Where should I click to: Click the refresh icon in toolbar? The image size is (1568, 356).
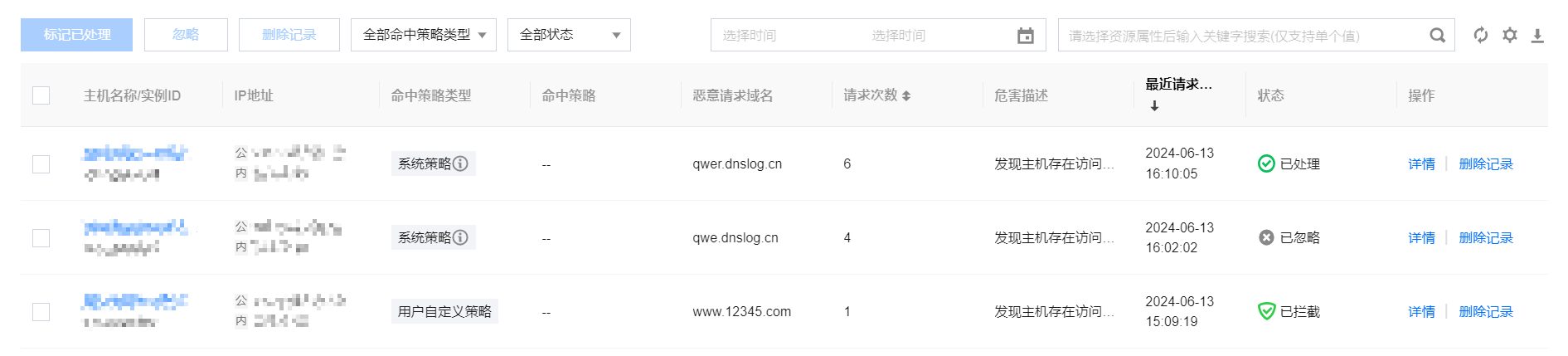[x=1480, y=35]
